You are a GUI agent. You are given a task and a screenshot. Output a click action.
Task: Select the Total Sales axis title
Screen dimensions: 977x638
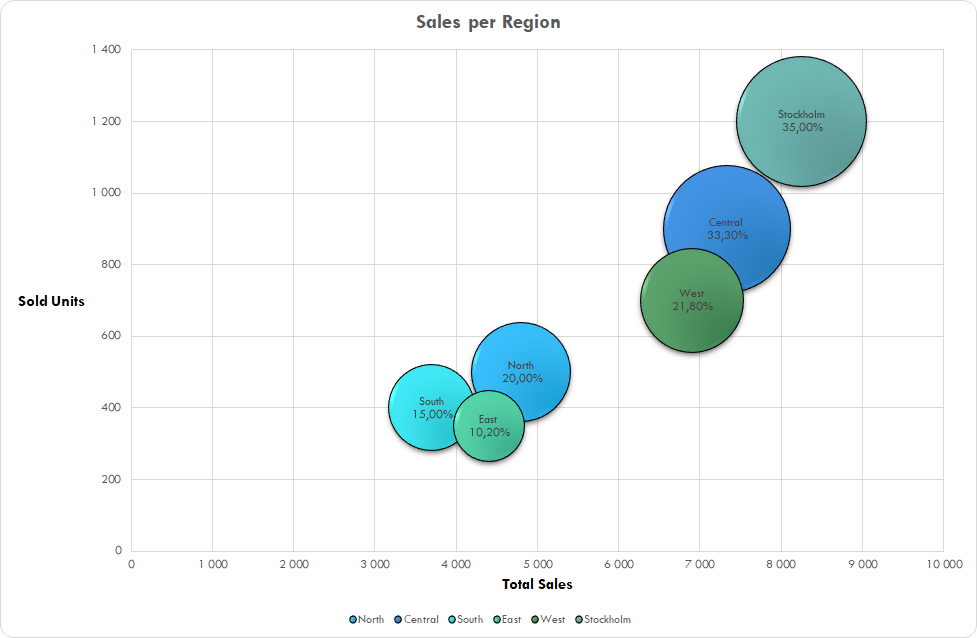(x=537, y=584)
